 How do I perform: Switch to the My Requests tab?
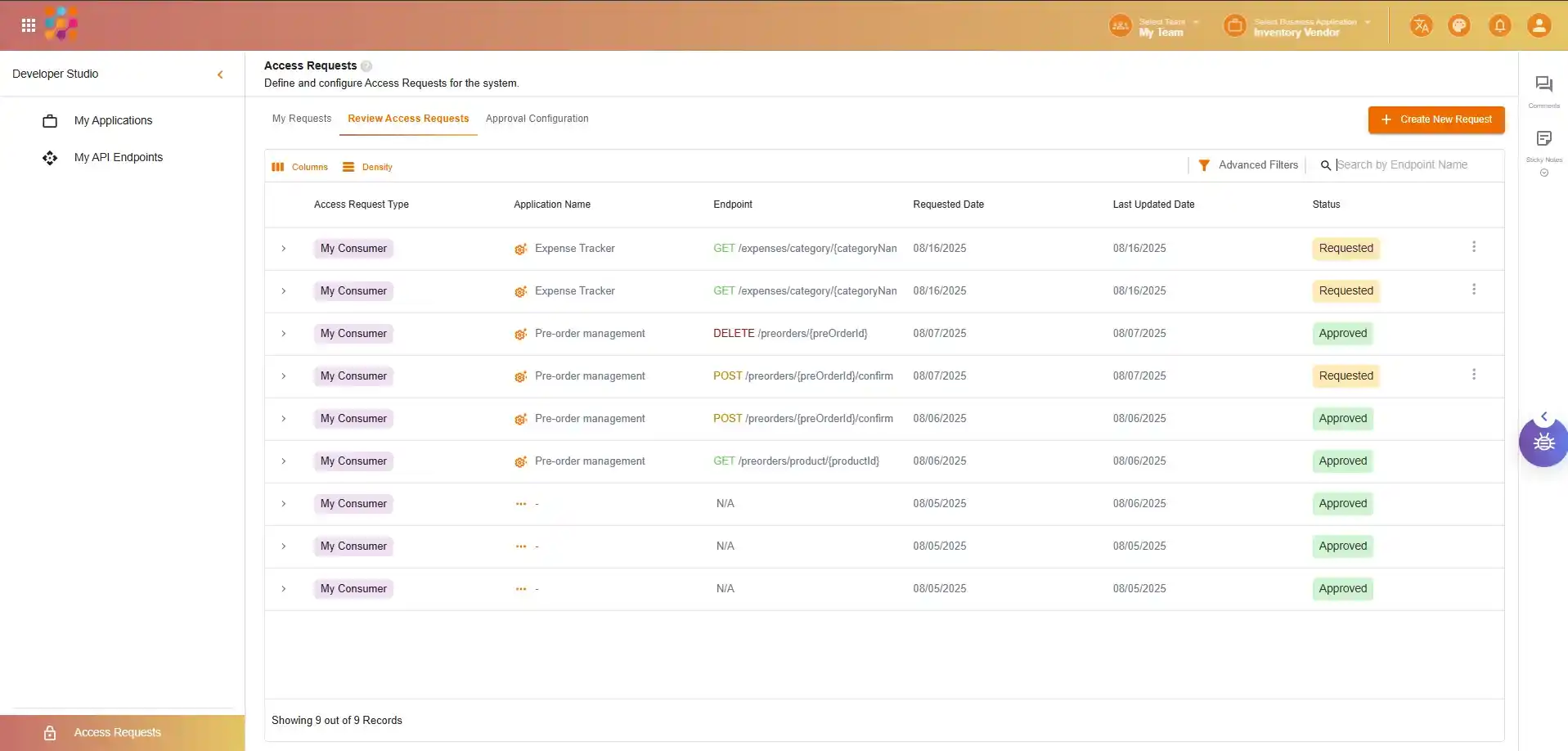point(302,119)
